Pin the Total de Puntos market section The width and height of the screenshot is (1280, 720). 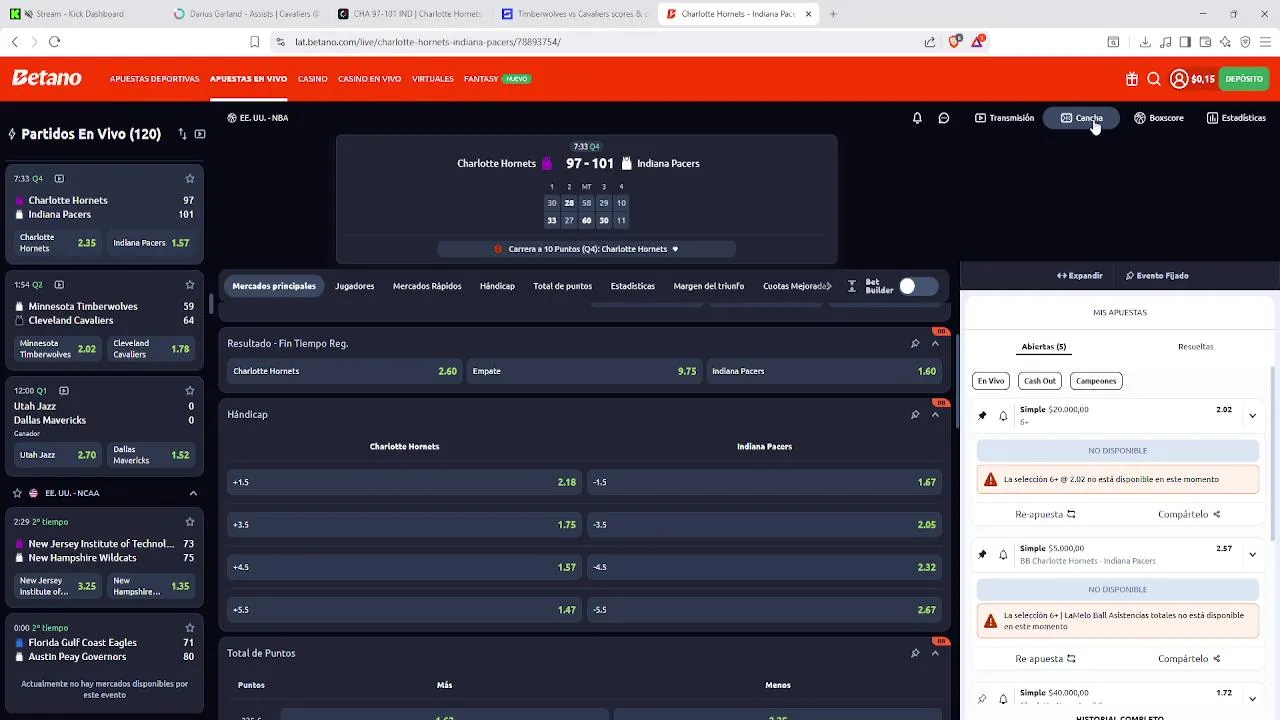(915, 654)
